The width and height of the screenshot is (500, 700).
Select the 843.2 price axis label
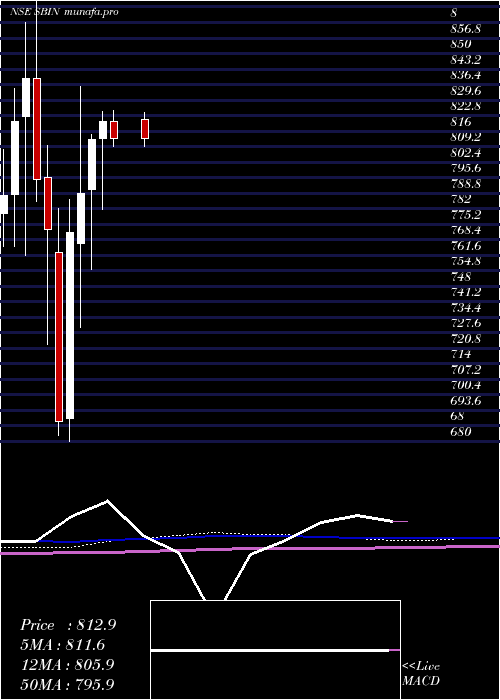pos(465,59)
